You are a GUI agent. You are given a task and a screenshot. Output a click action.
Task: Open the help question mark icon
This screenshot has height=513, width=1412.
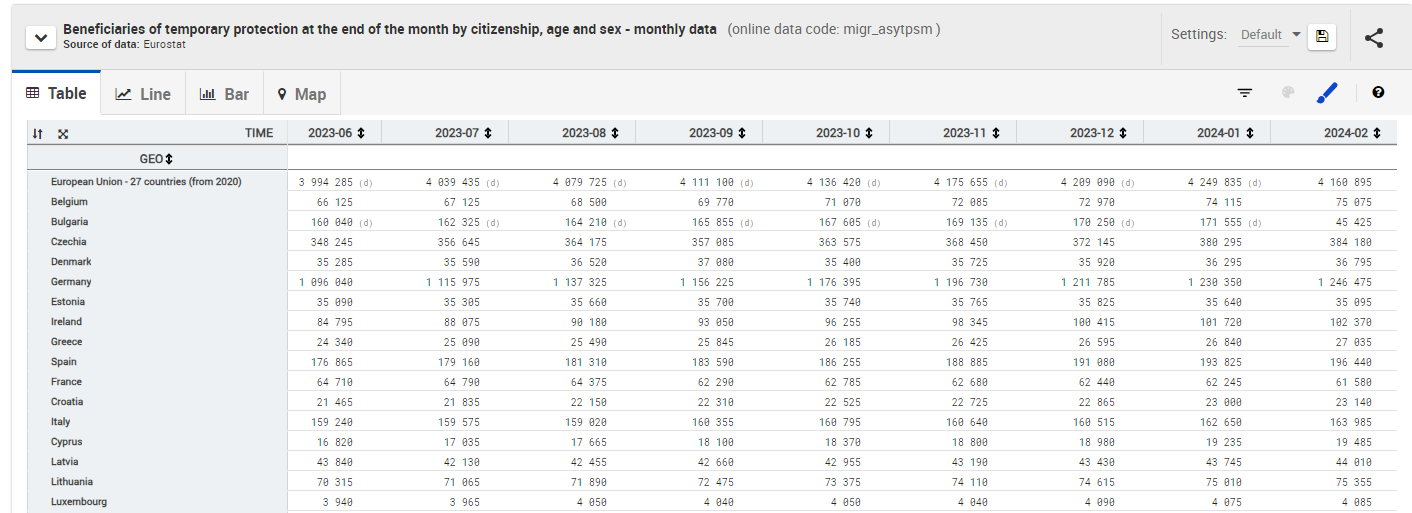1378,93
